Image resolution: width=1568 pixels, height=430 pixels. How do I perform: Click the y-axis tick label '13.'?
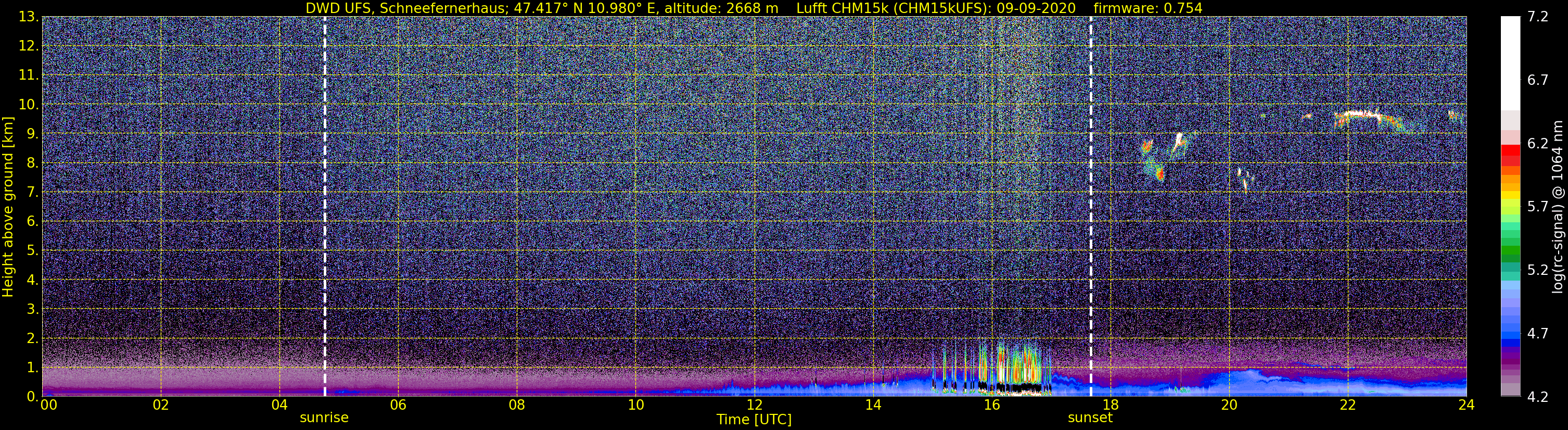pyautogui.click(x=28, y=17)
